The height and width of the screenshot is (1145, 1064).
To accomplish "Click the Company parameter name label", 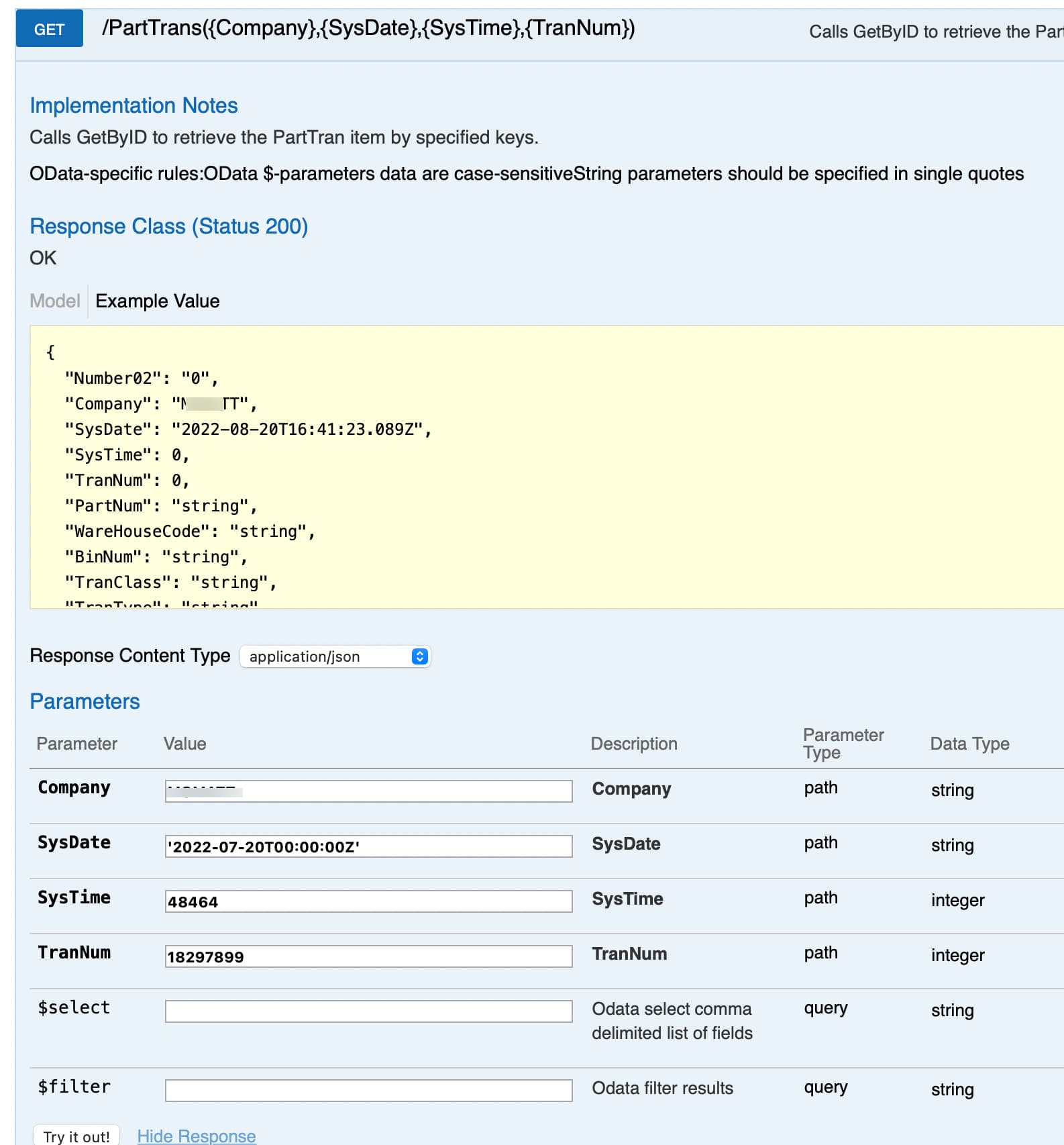I will point(74,788).
